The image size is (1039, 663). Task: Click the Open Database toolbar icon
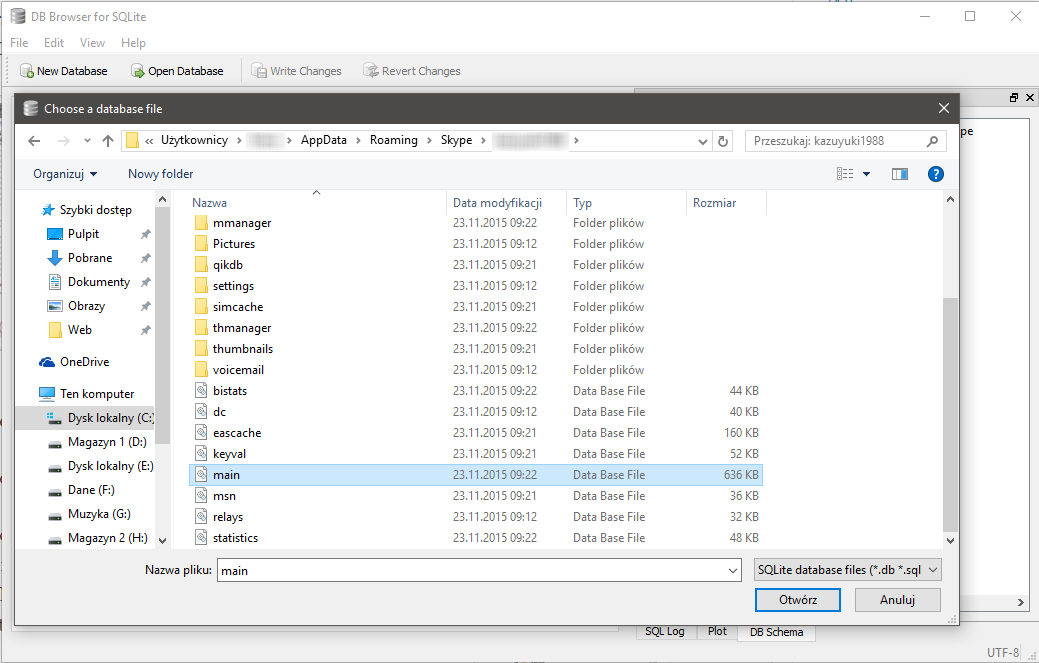point(138,71)
